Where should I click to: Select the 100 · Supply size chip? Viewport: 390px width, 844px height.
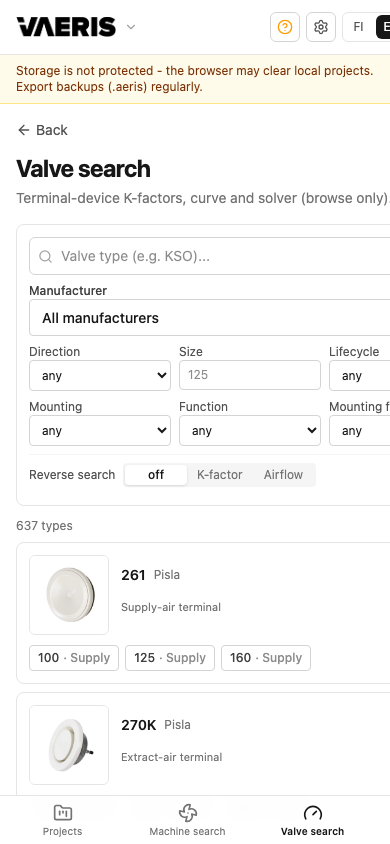[74, 658]
